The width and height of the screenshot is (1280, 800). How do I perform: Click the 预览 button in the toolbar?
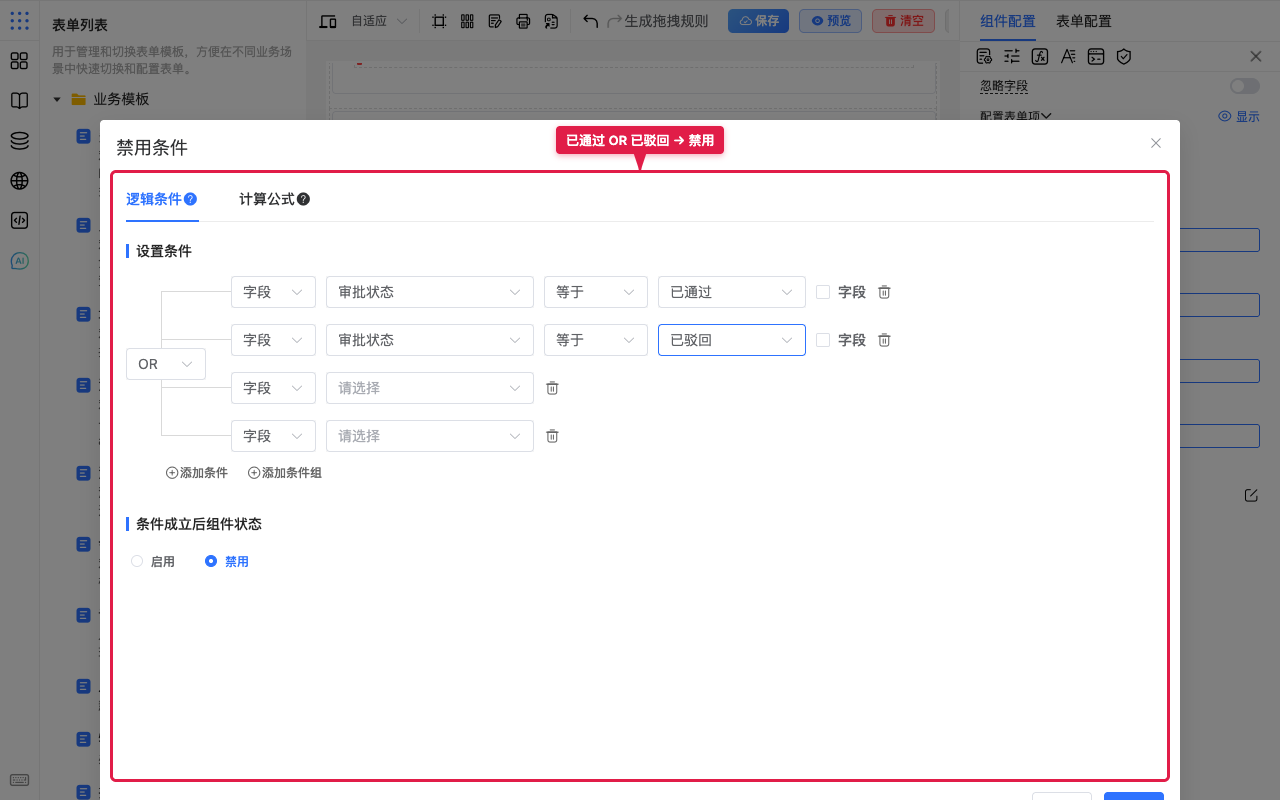pos(830,21)
